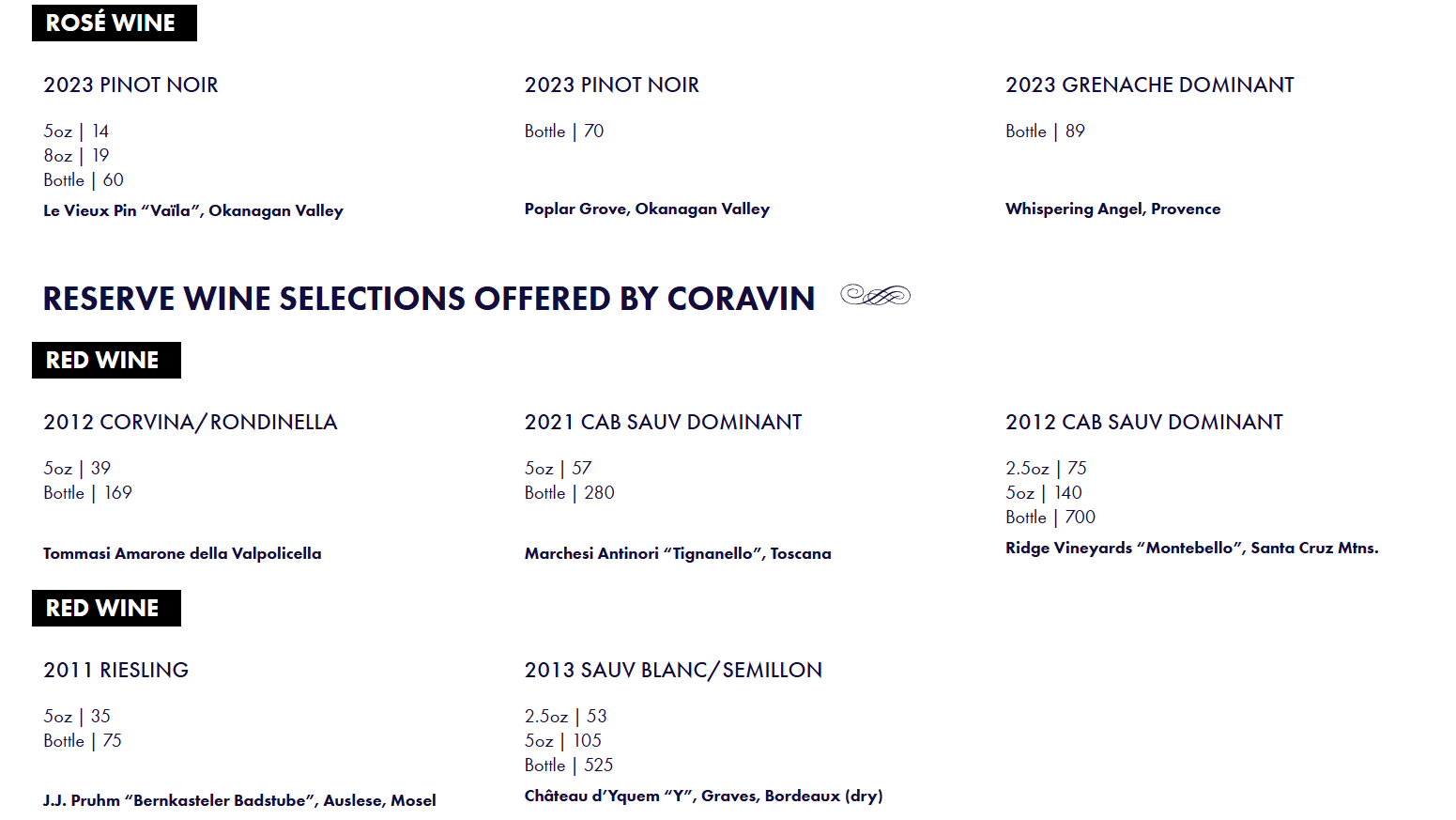Select the 2021 Cab Sauv Dominant title

[663, 423]
